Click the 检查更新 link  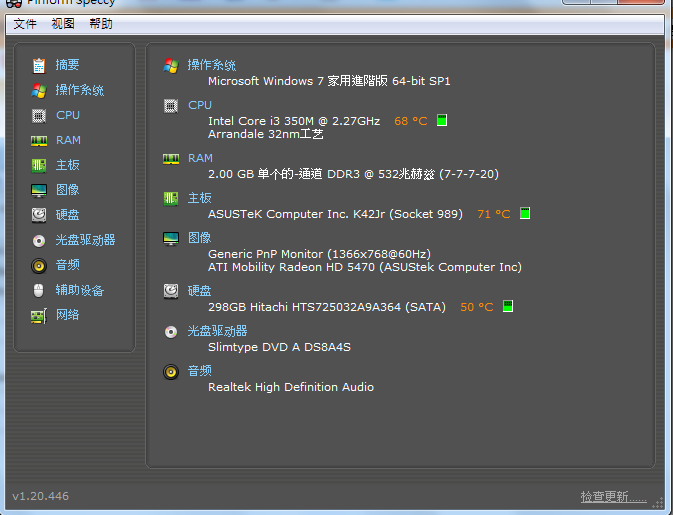coord(613,497)
